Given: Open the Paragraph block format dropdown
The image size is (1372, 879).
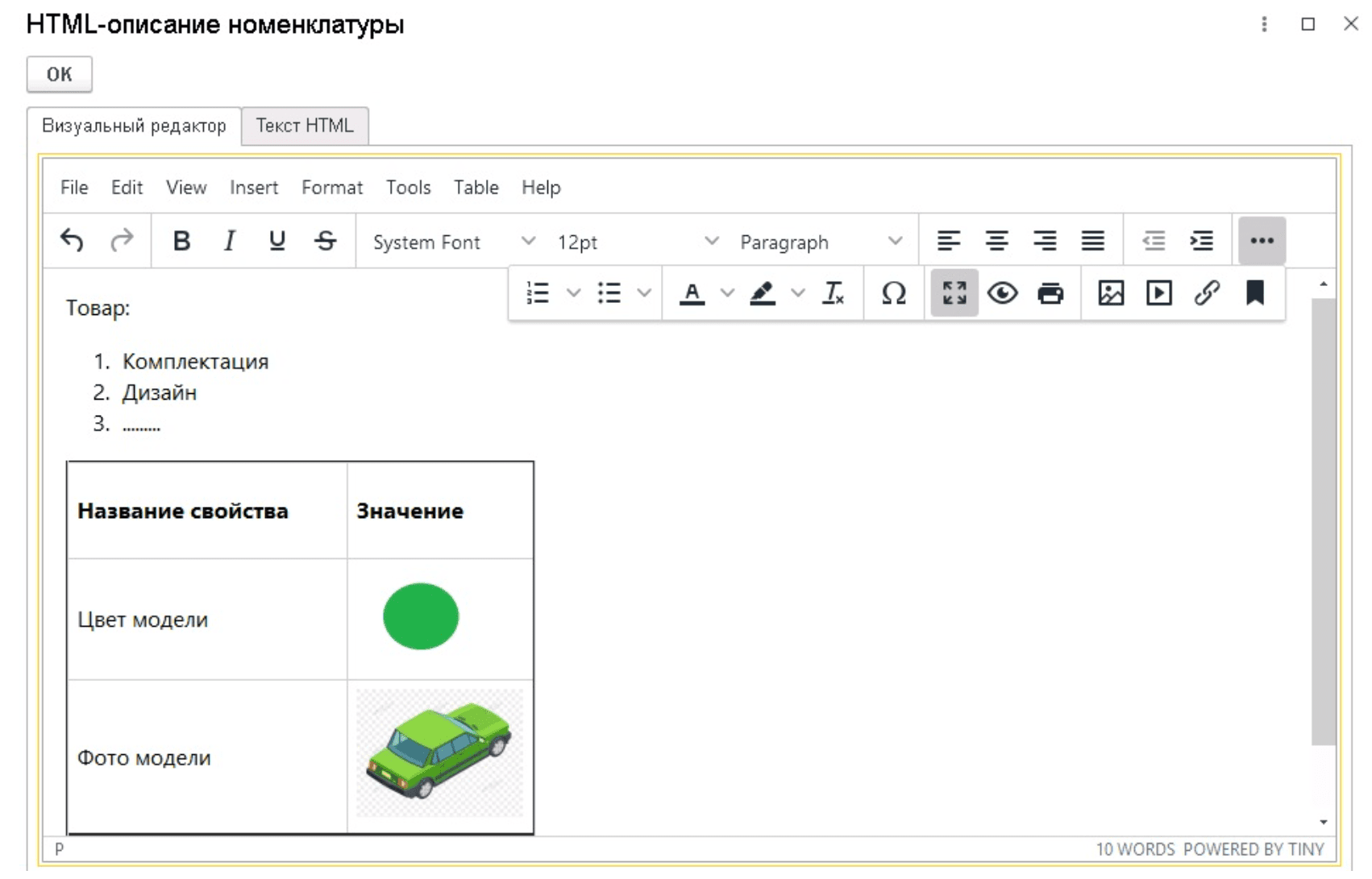Looking at the screenshot, I should (x=820, y=242).
